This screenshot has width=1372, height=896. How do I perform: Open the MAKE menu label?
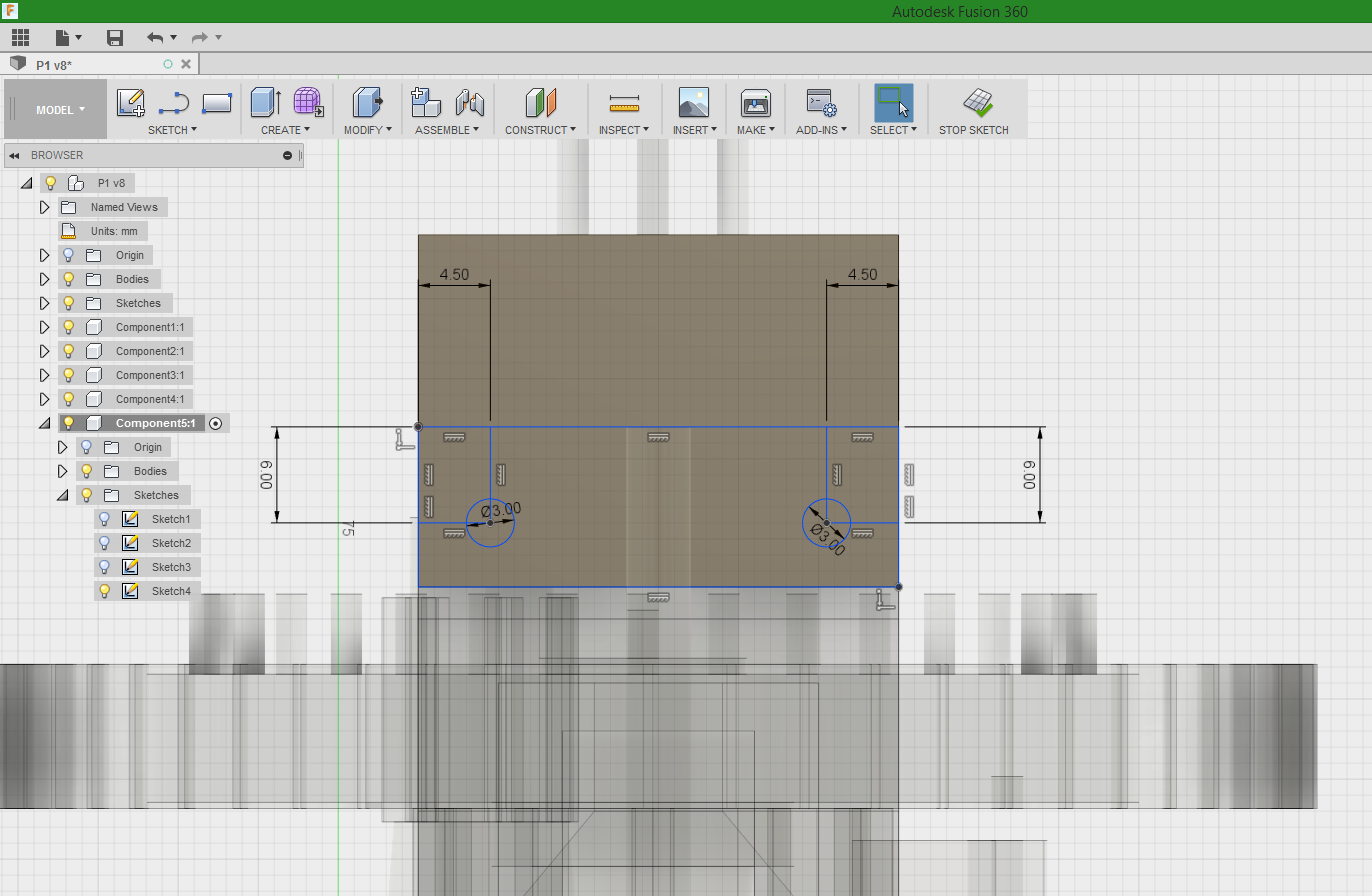[755, 130]
